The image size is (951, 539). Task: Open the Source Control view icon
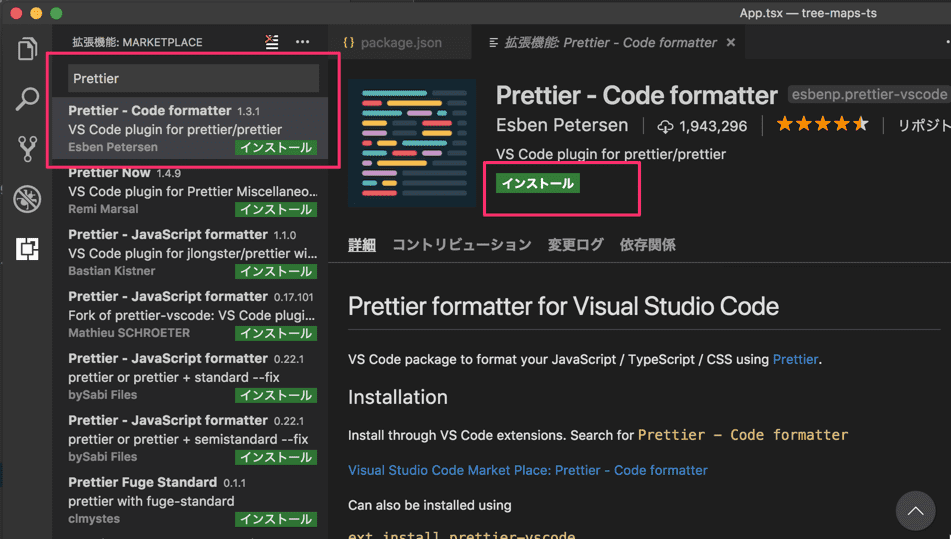point(27,149)
